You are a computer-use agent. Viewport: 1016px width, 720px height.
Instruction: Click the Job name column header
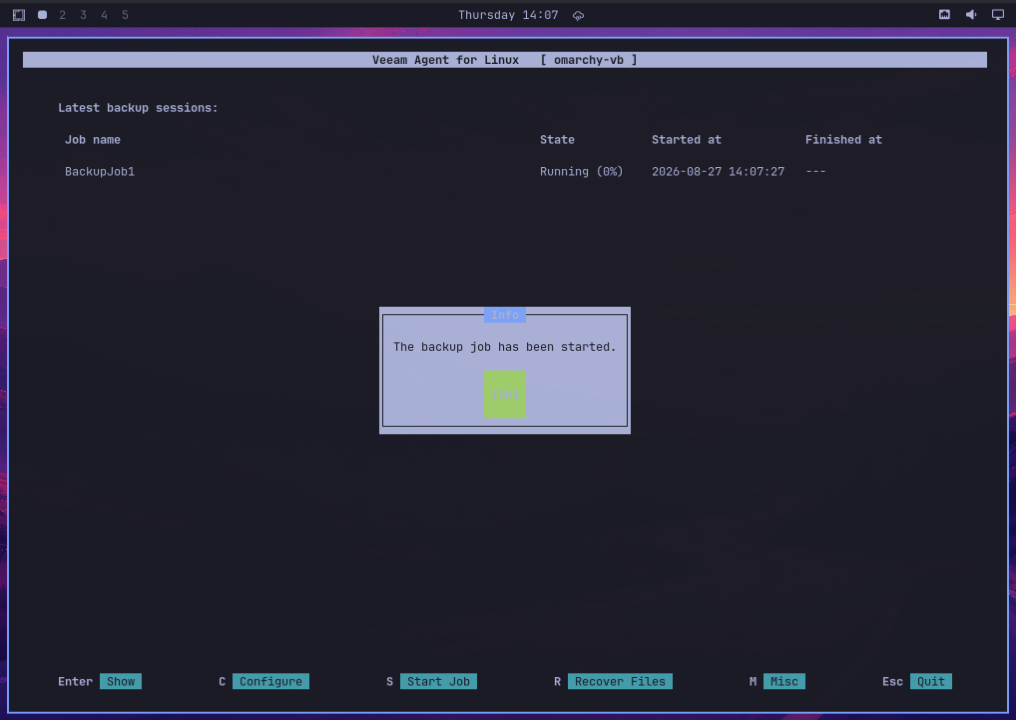93,139
